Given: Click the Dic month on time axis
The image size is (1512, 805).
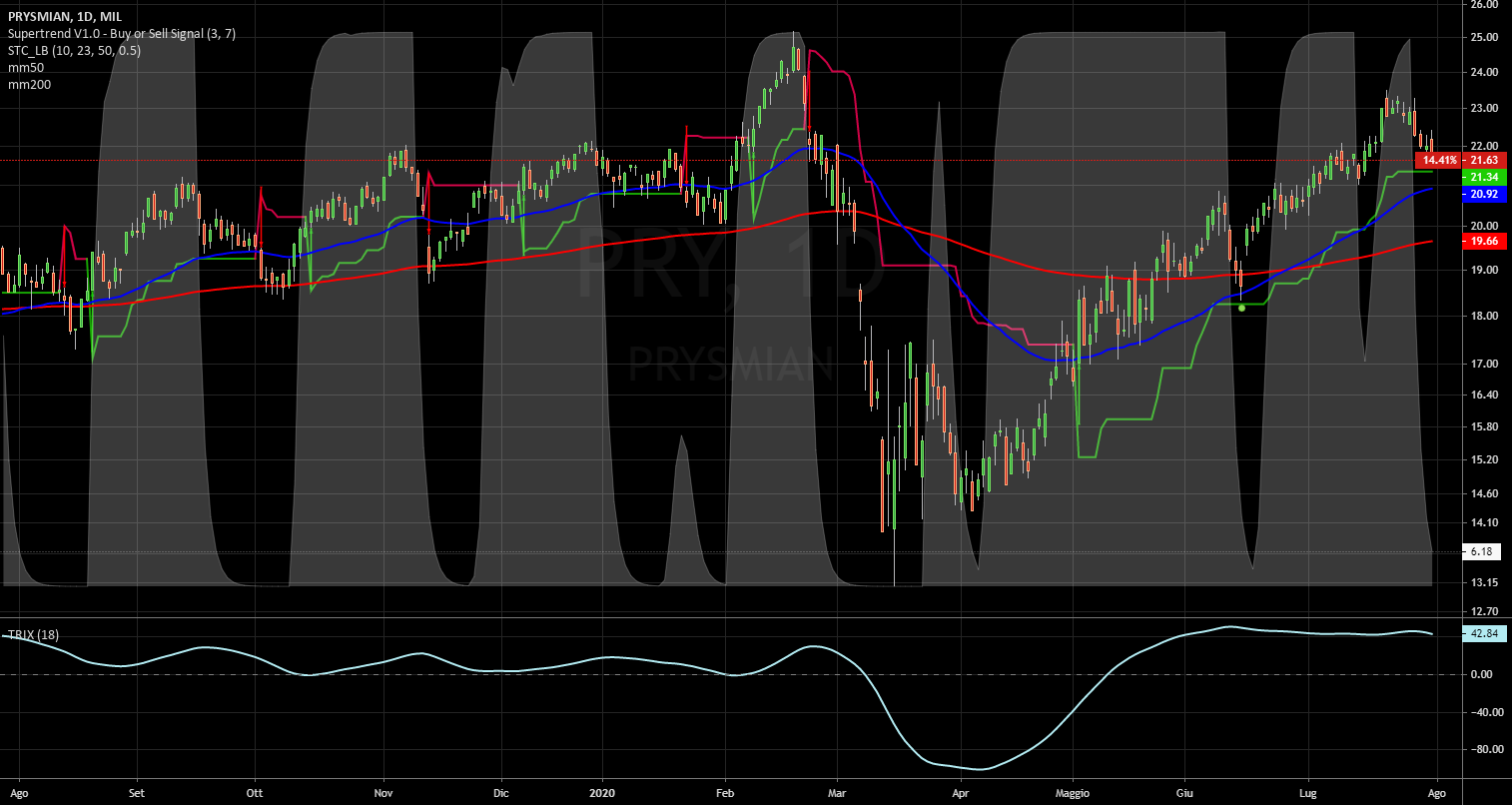Looking at the screenshot, I should click(501, 793).
